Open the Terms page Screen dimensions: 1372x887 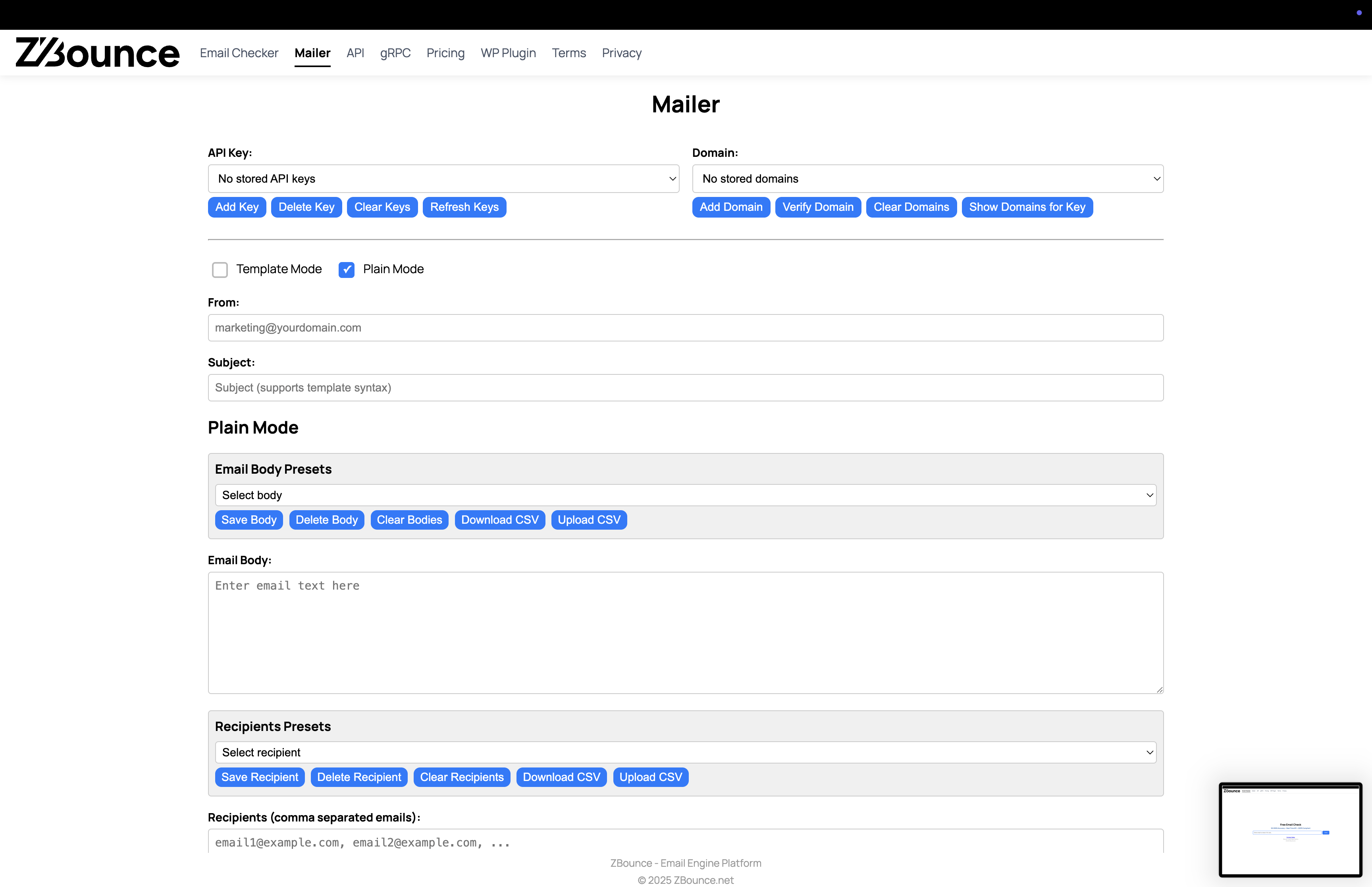(569, 53)
